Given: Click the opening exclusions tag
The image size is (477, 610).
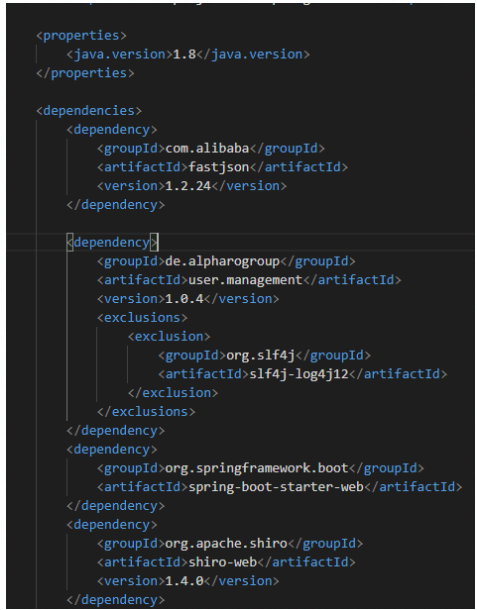Looking at the screenshot, I should (142, 318).
